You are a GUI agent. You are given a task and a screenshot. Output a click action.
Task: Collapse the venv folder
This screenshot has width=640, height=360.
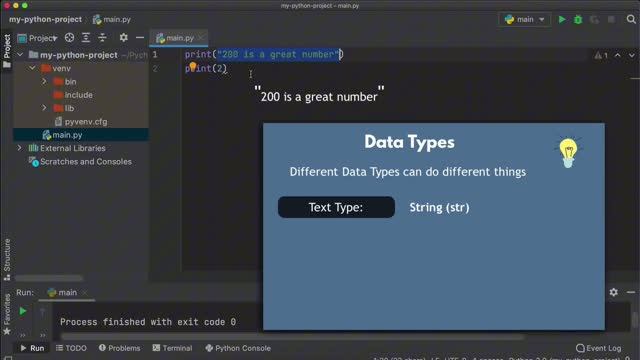(x=32, y=68)
